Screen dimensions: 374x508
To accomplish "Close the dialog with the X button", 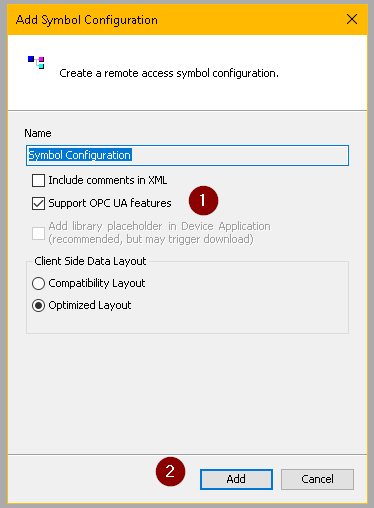I will click(352, 19).
